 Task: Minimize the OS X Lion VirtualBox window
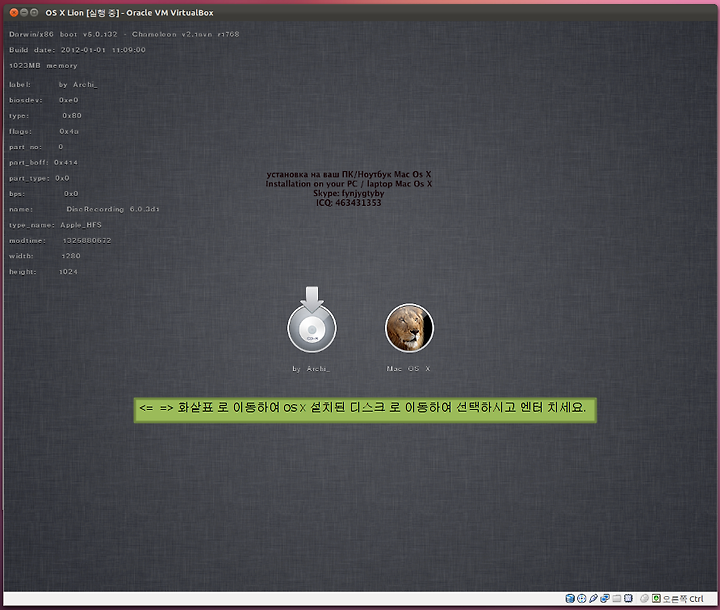[24, 12]
